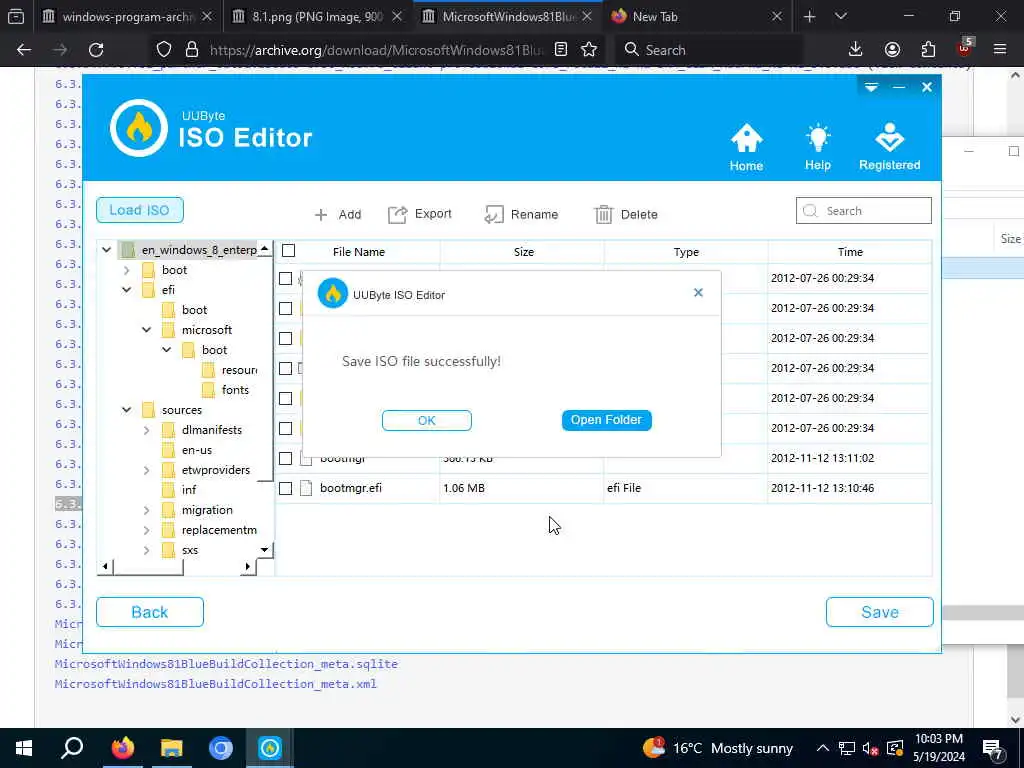
Task: Collapse the efi microsoft boot subfolder
Action: coord(167,350)
